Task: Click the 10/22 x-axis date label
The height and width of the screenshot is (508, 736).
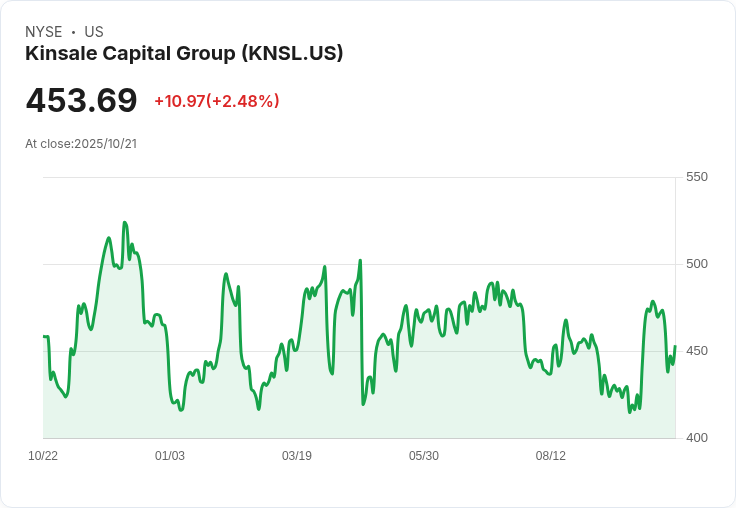Action: (43, 455)
